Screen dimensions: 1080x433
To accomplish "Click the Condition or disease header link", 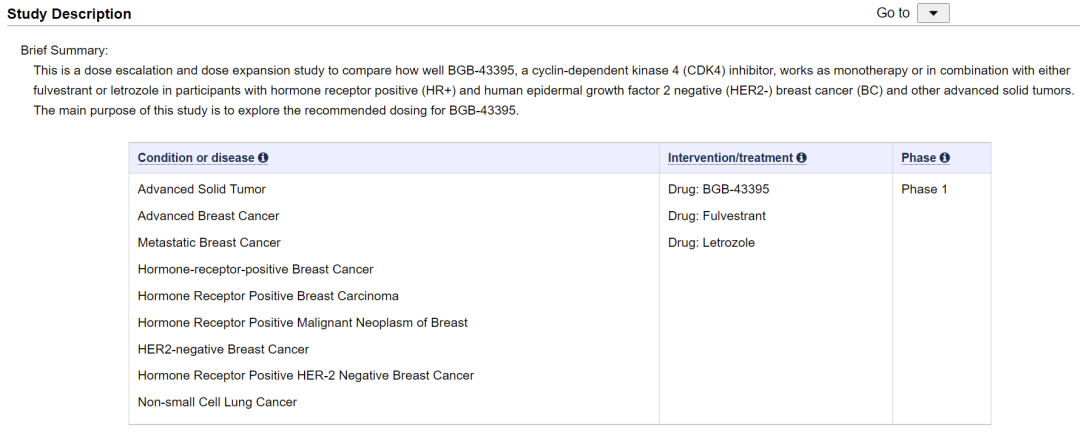I will (x=196, y=158).
